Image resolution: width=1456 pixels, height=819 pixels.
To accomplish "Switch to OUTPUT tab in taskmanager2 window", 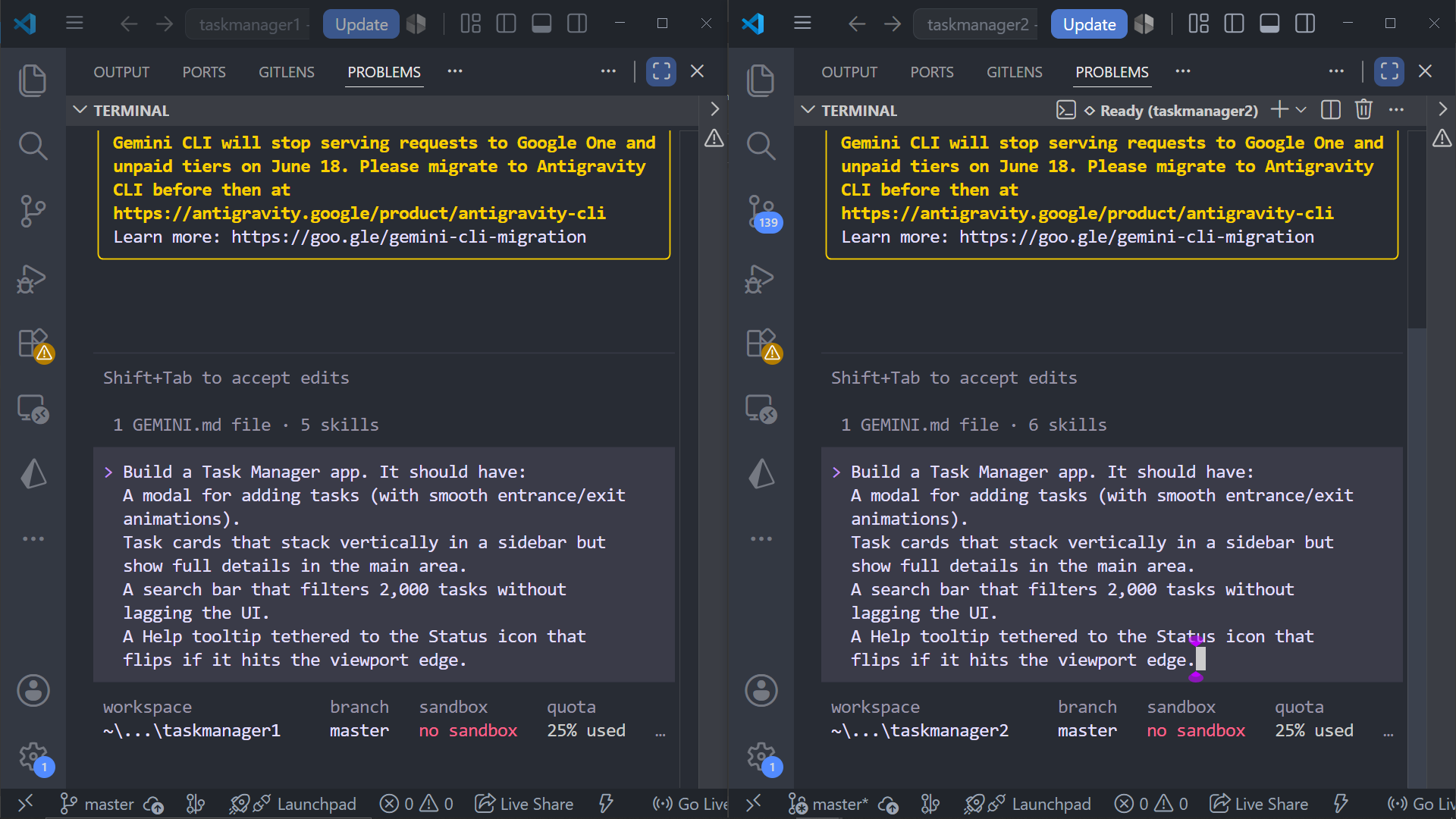I will click(849, 72).
